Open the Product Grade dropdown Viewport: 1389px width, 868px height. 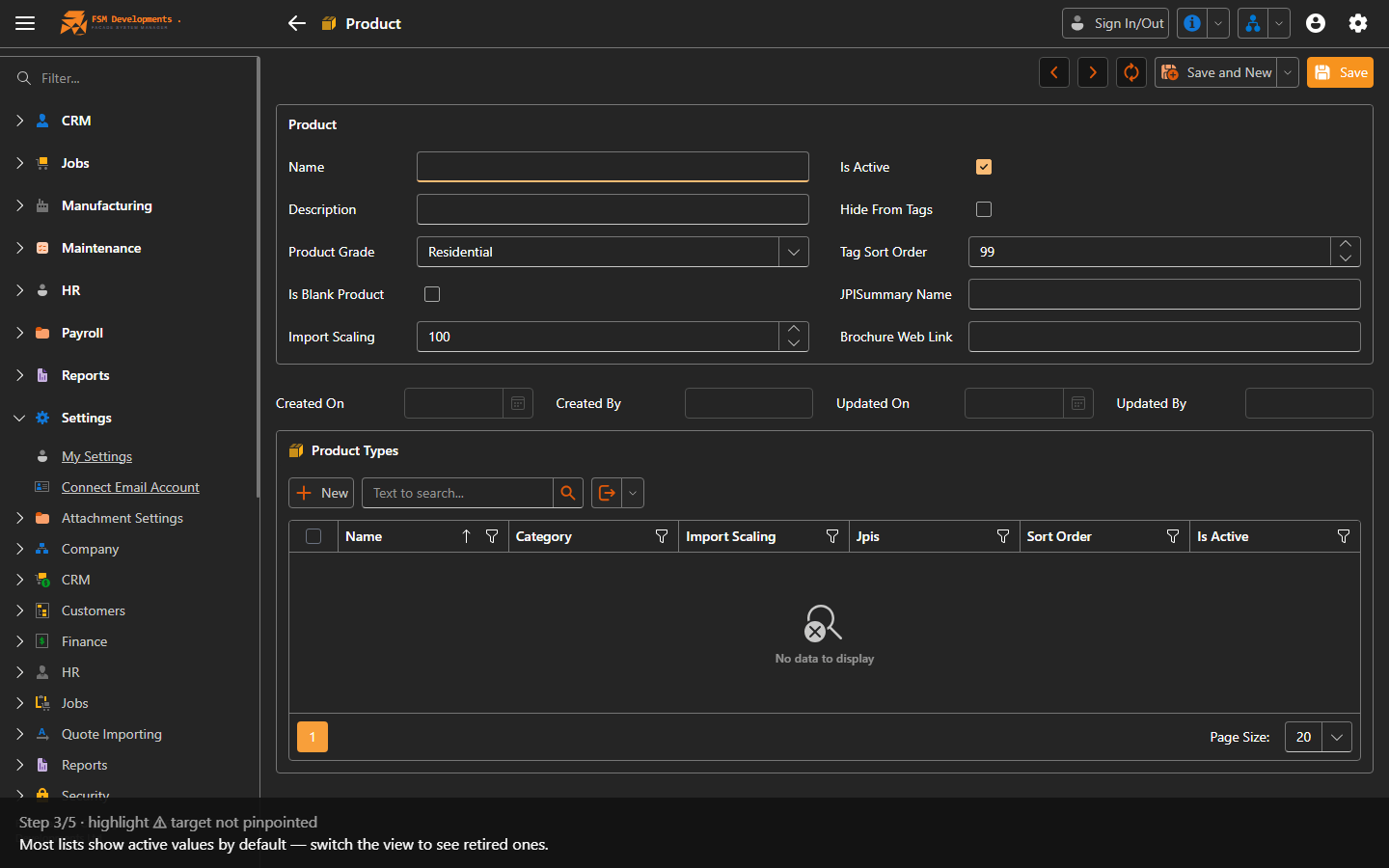pyautogui.click(x=794, y=252)
